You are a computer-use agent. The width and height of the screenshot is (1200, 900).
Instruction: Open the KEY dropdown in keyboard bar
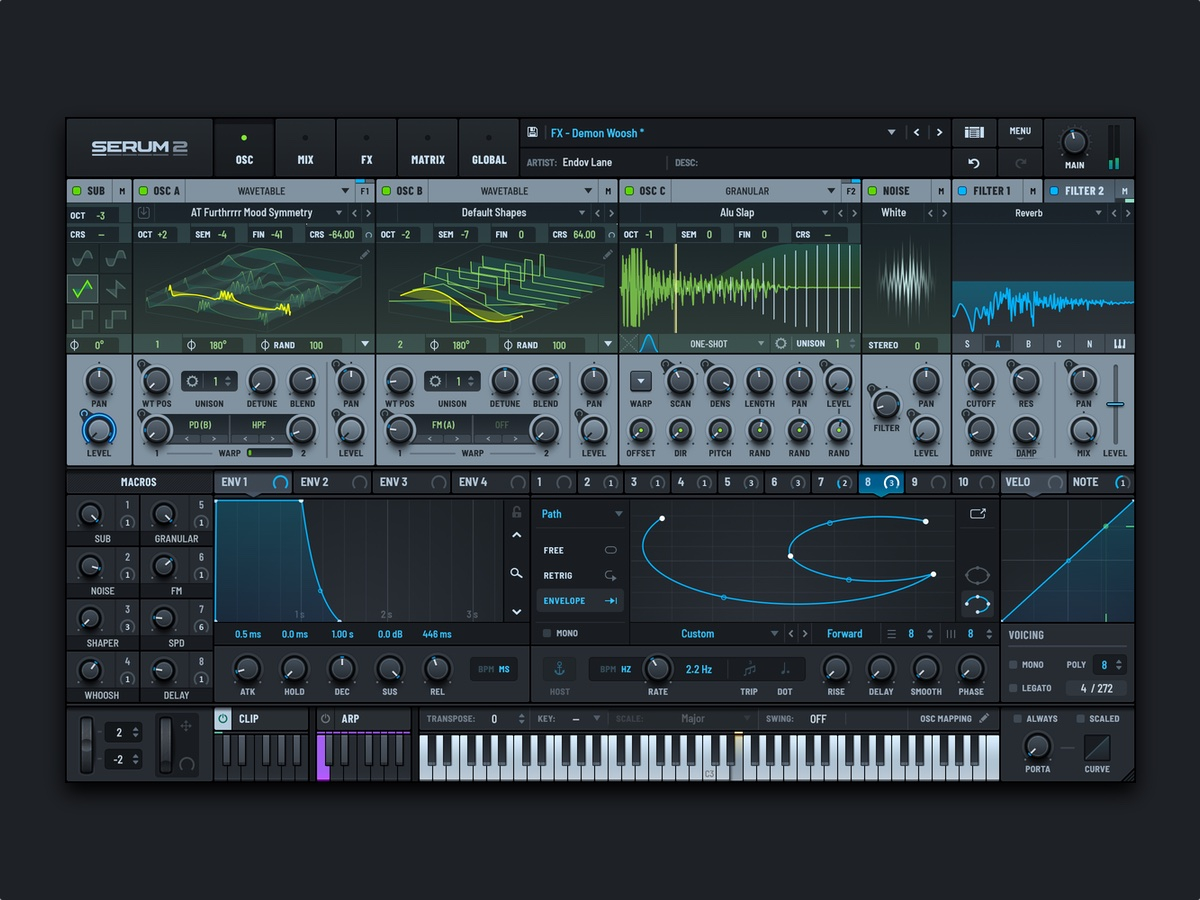point(597,719)
